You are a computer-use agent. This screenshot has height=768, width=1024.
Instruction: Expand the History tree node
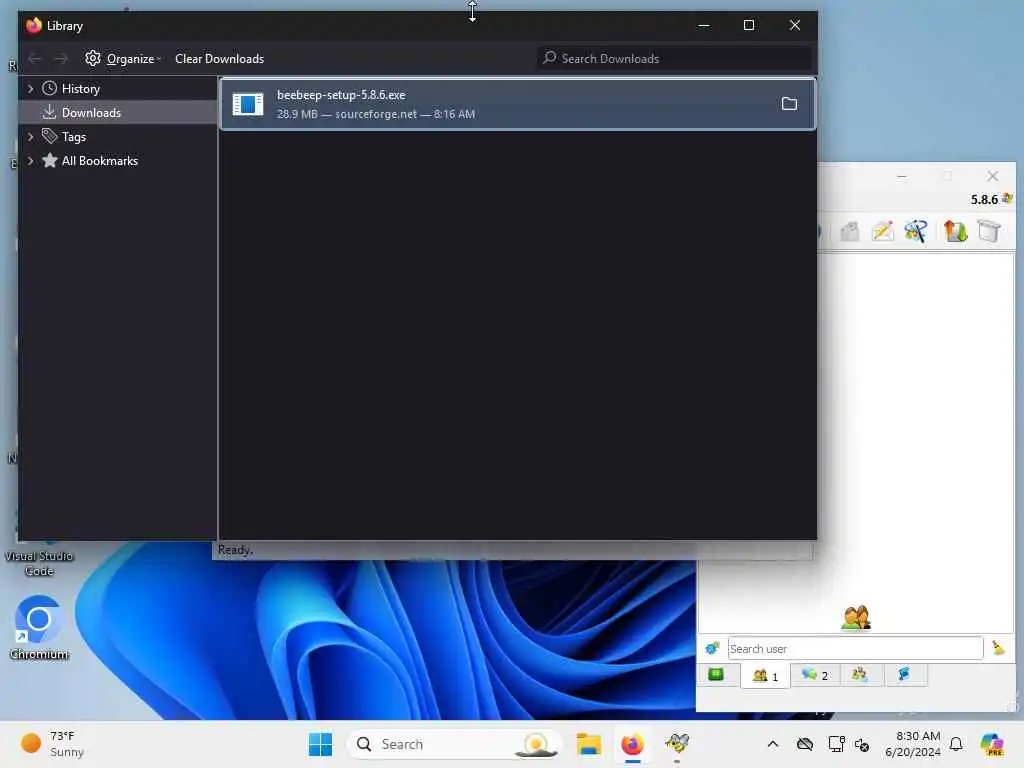pos(30,88)
